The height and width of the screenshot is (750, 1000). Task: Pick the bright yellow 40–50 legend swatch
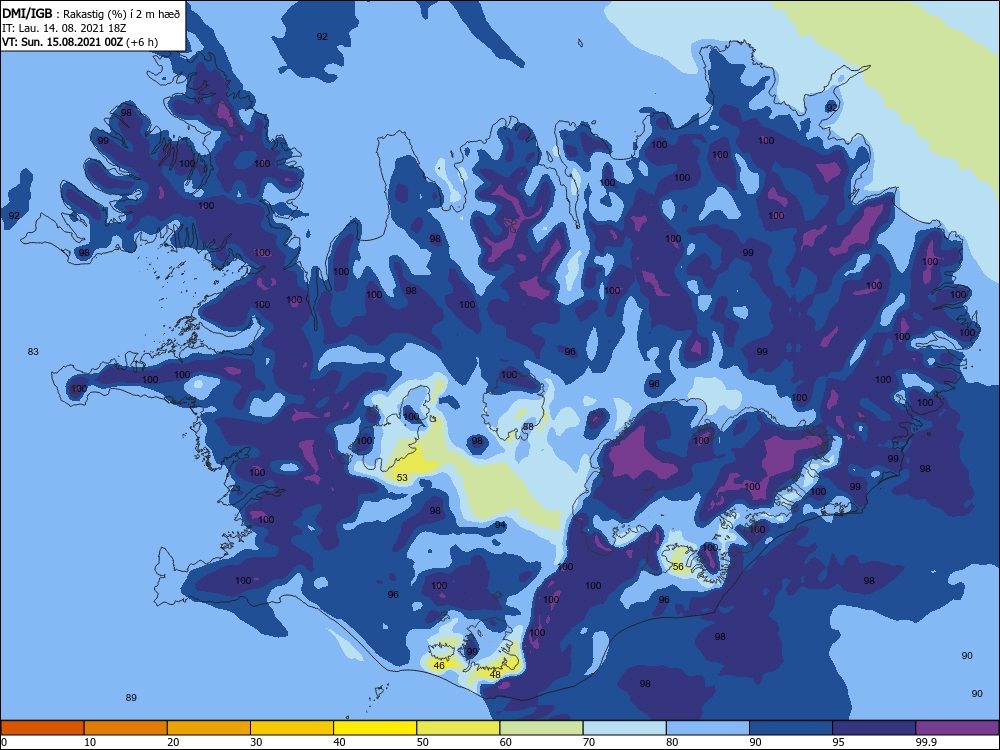point(375,728)
